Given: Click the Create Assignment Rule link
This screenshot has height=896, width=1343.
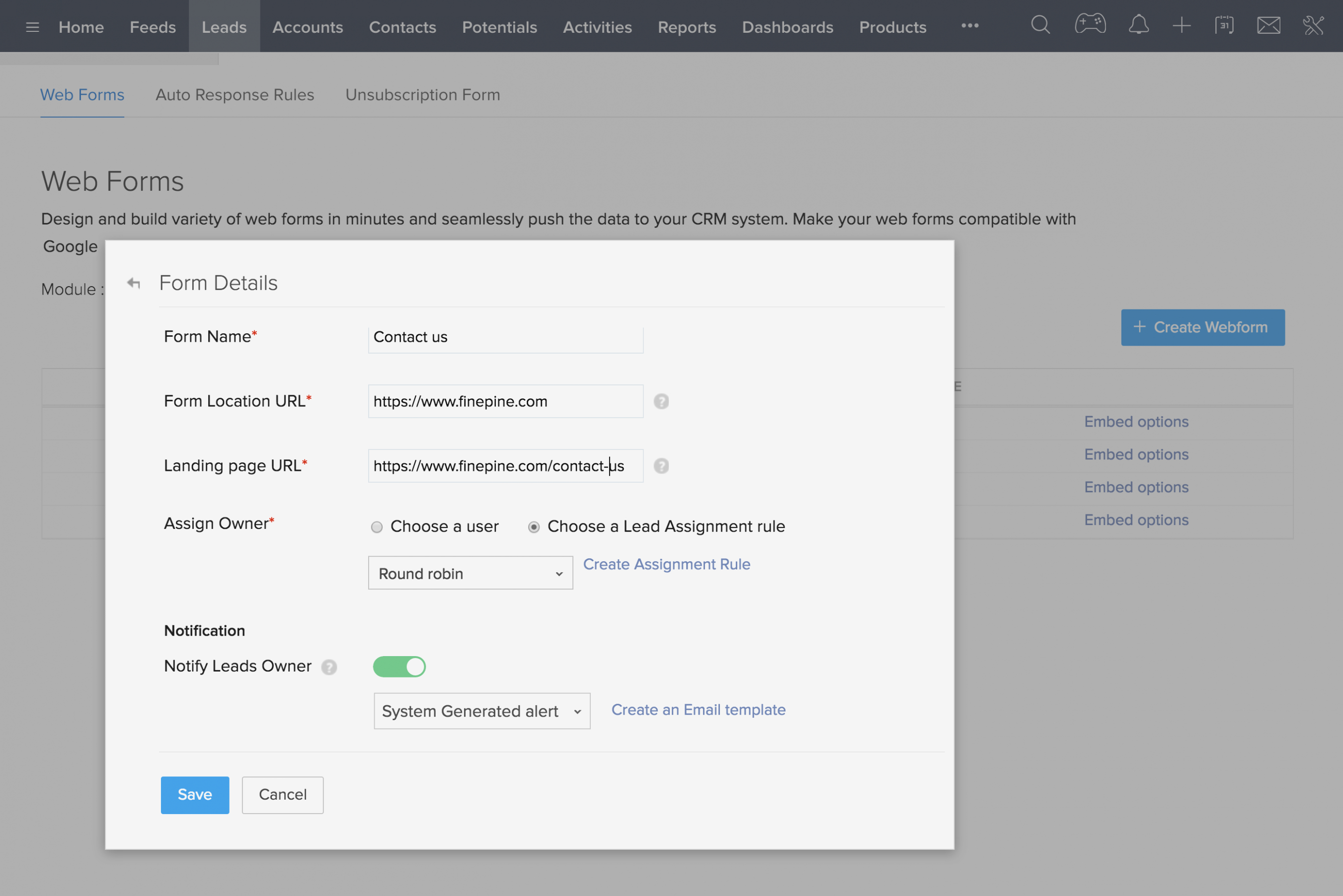Looking at the screenshot, I should pyautogui.click(x=666, y=564).
